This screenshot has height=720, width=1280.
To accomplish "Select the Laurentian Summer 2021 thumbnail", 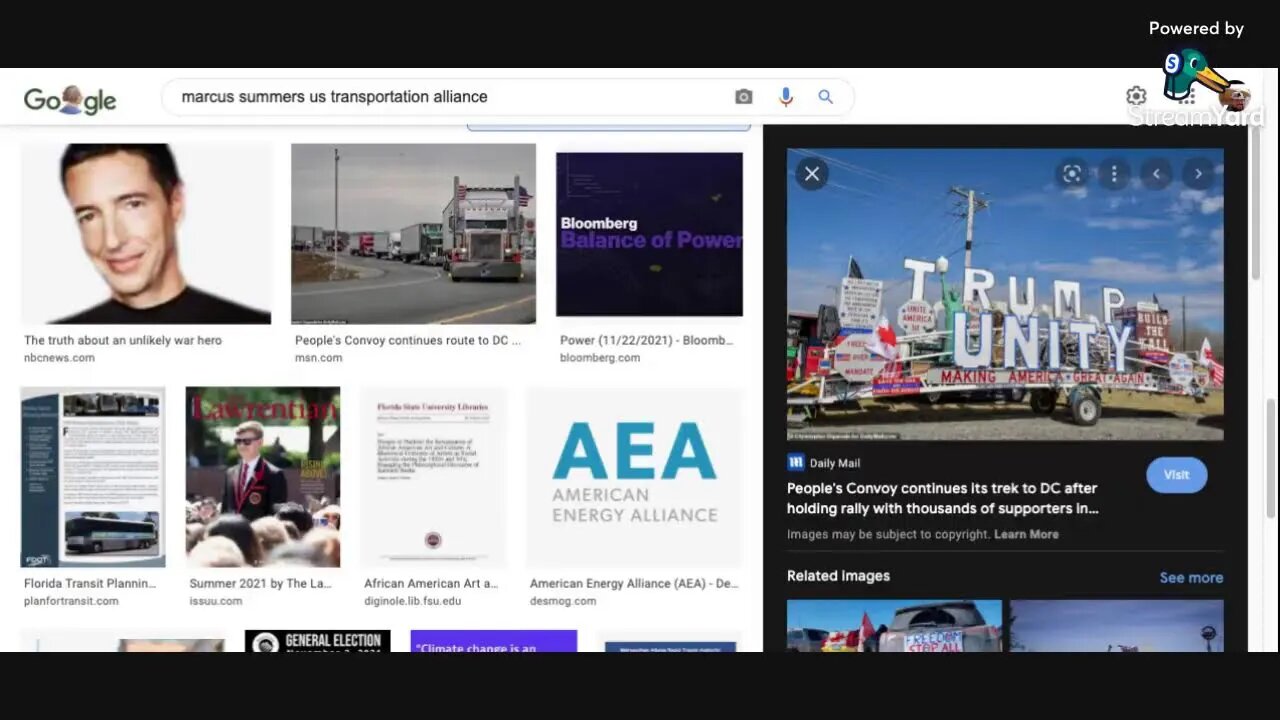I will [263, 478].
